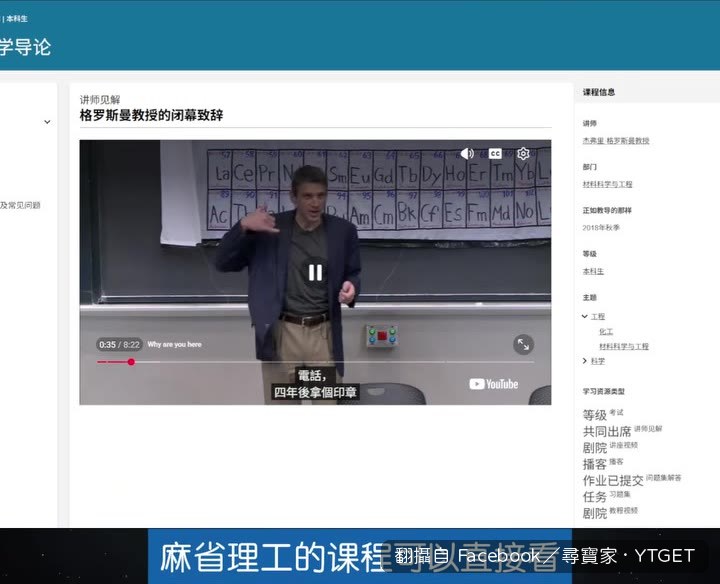Click the 讲师见解 breadcrumb label
The width and height of the screenshot is (720, 584).
tap(100, 100)
